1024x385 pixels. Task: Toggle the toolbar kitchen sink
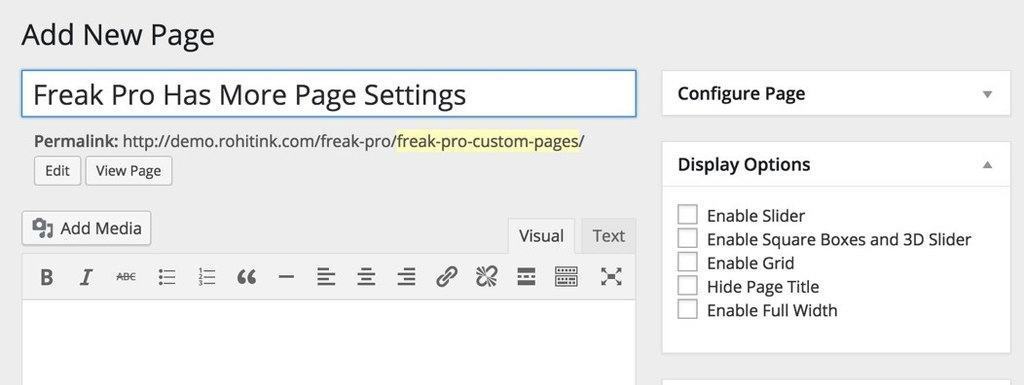tap(566, 277)
